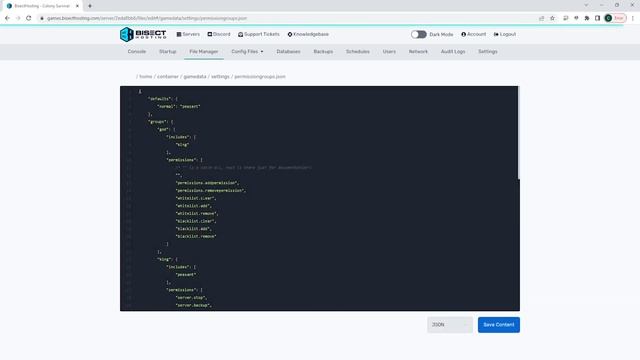The width and height of the screenshot is (640, 360).
Task: Click browser forward arrow
Action: pyautogui.click(x=18, y=18)
